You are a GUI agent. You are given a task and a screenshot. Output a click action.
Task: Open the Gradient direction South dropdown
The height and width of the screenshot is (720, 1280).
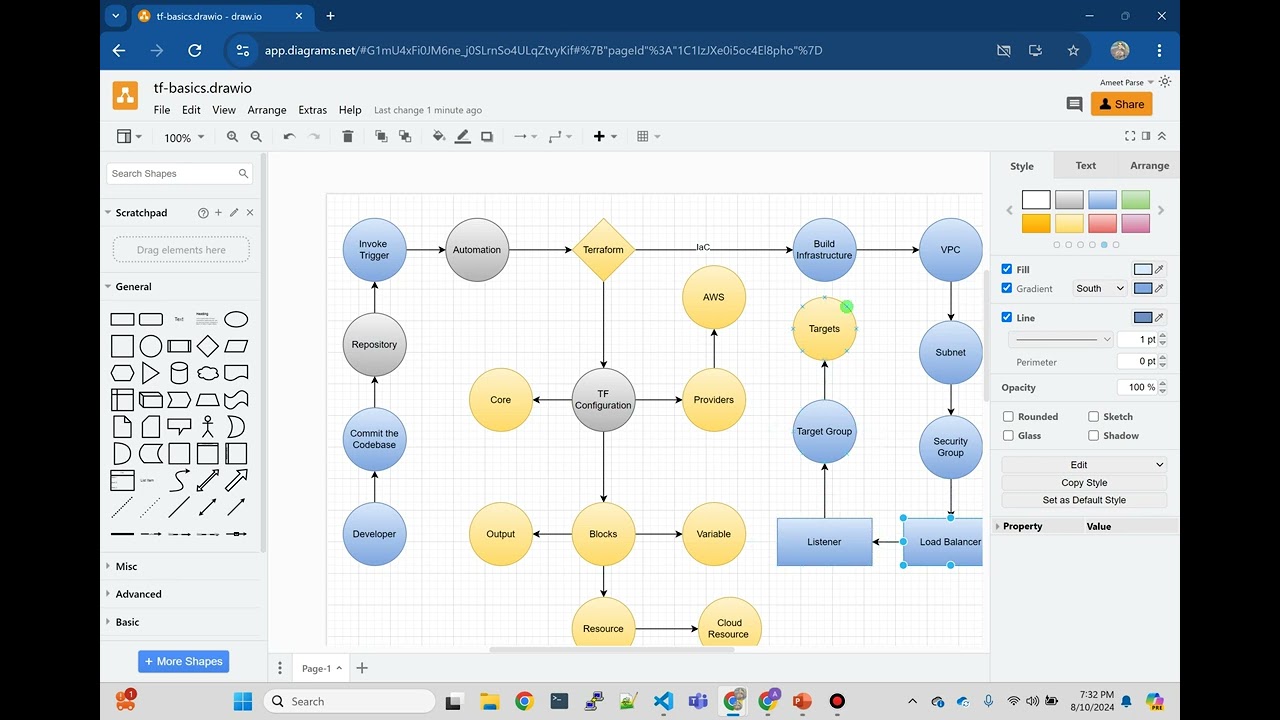pos(1101,288)
